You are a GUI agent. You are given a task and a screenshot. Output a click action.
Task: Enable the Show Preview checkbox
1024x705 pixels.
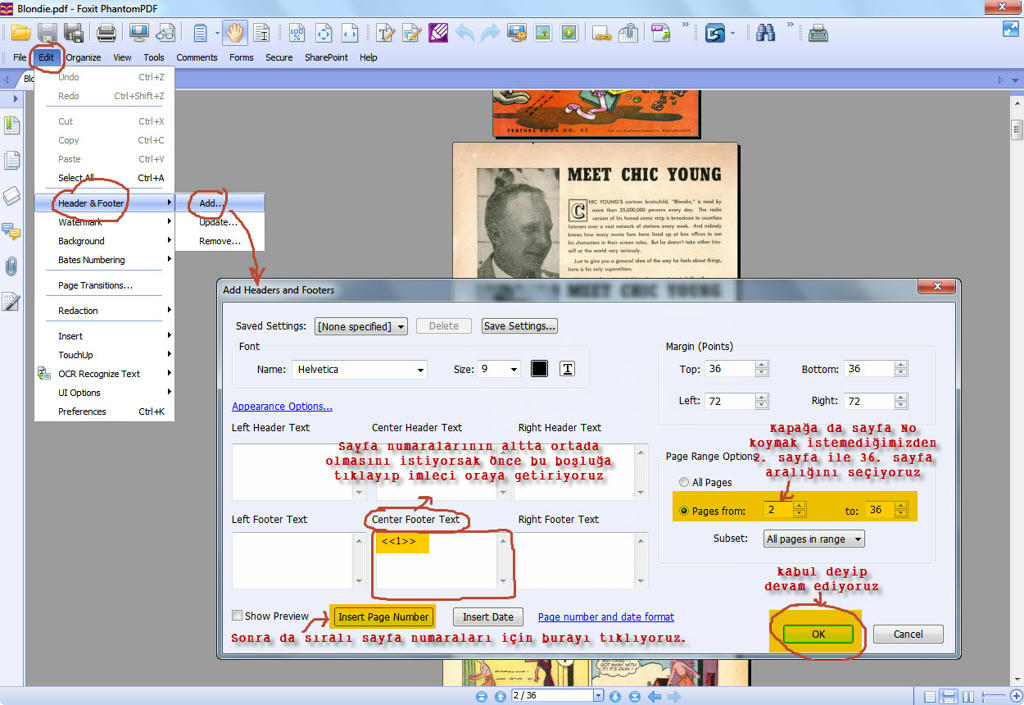pos(238,616)
